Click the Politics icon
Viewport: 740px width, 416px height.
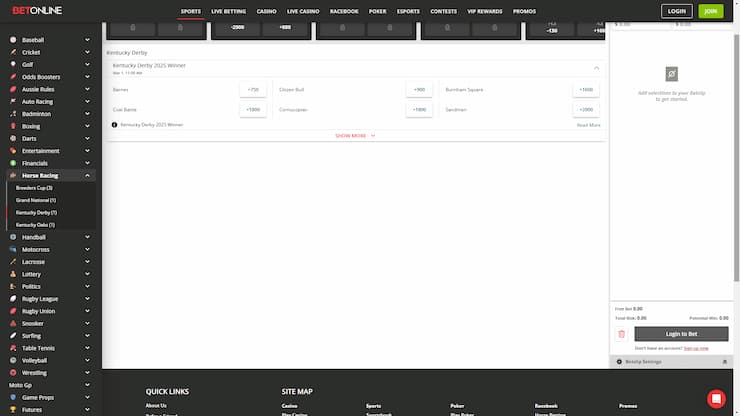pyautogui.click(x=13, y=286)
